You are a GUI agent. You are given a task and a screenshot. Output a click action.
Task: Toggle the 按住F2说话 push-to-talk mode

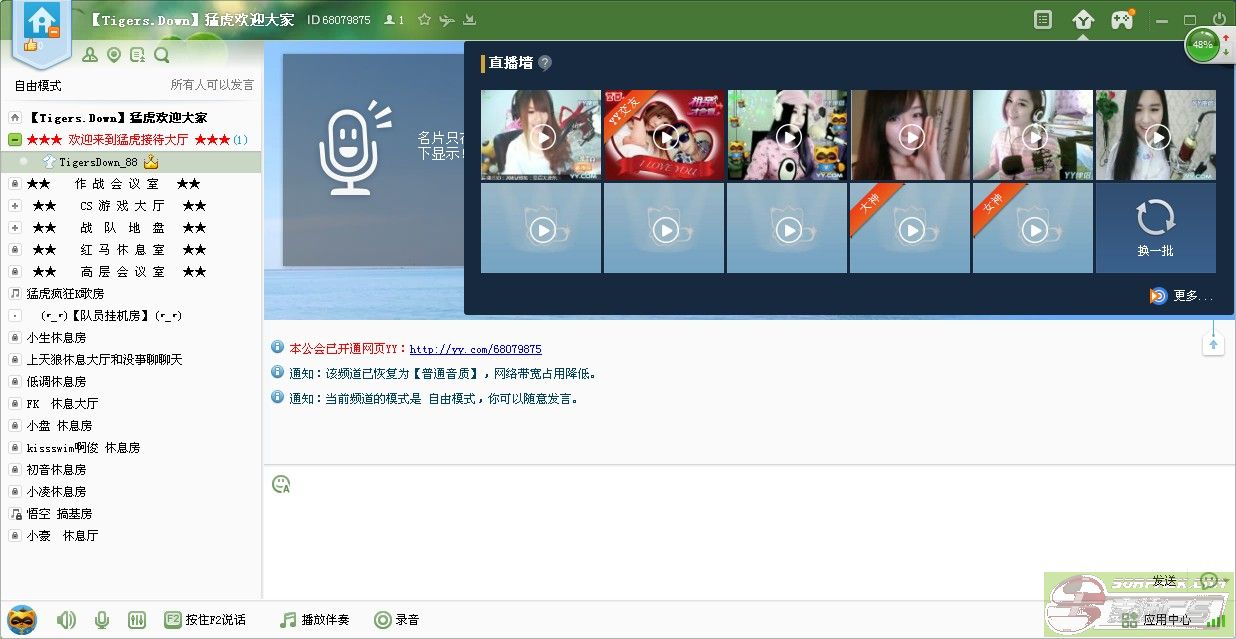point(205,620)
